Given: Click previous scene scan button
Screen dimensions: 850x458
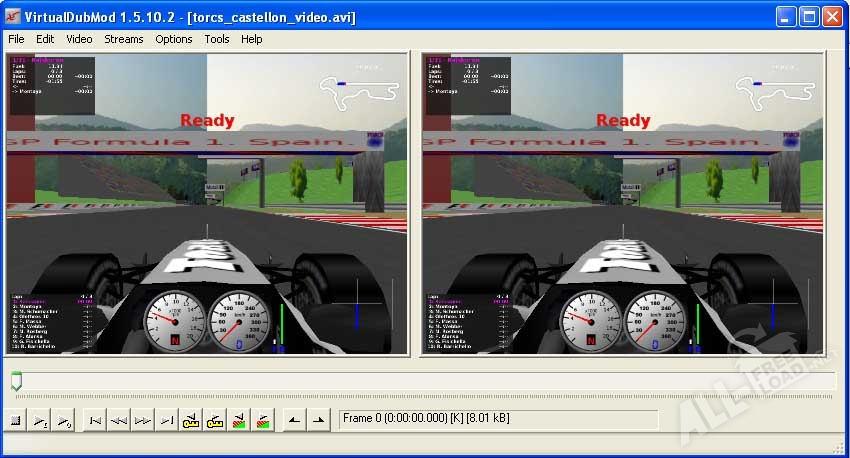Looking at the screenshot, I should coord(239,420).
